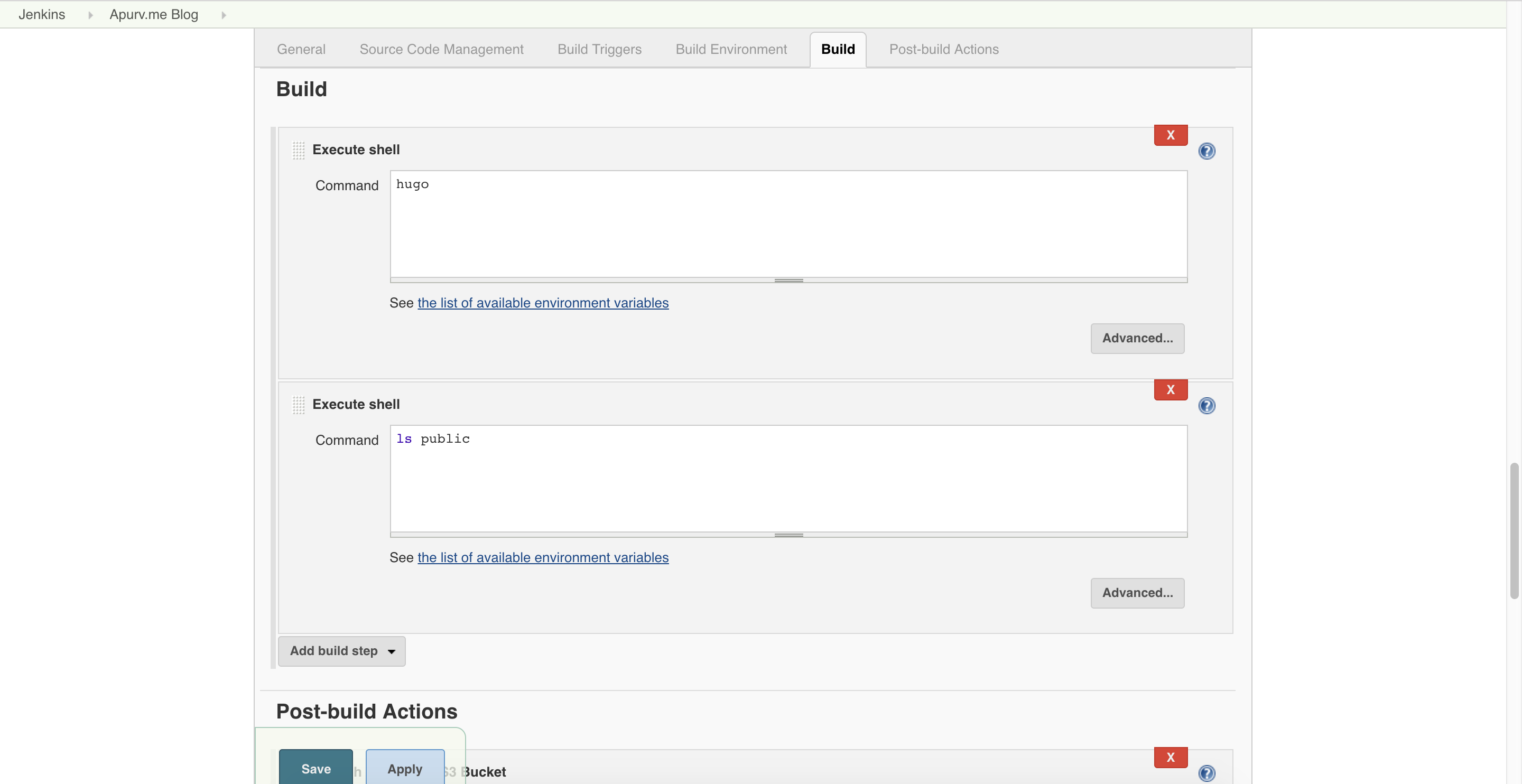1522x784 pixels.
Task: Click the Apply button
Action: [405, 769]
